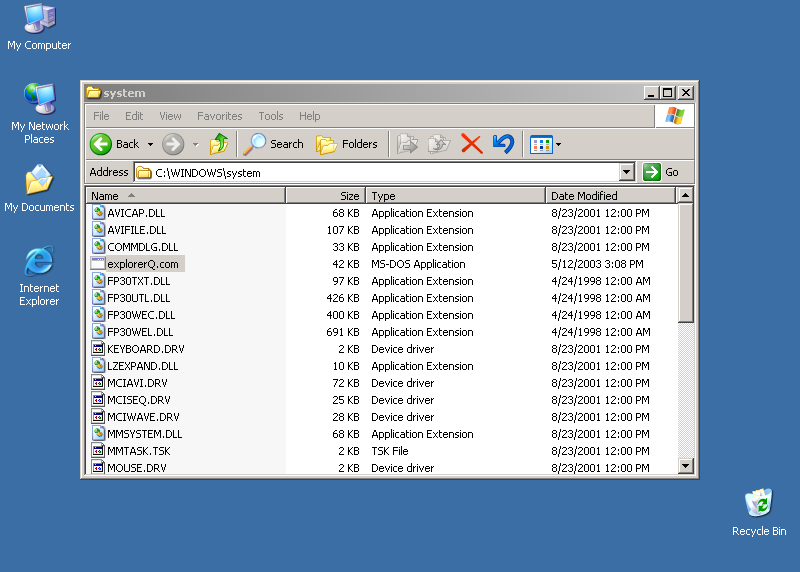Click the scrollbar up arrow

click(685, 195)
